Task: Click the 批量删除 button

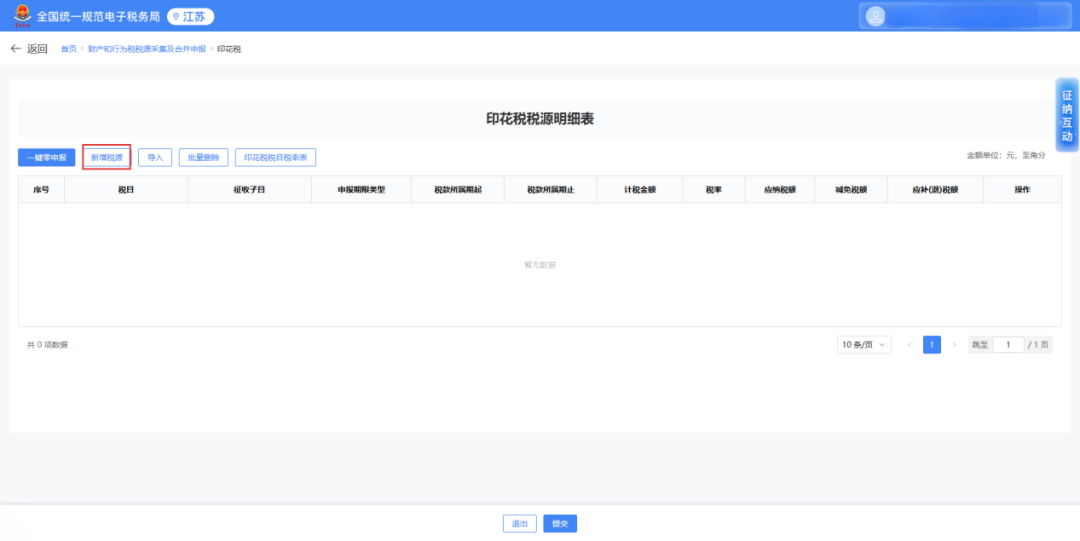Action: pyautogui.click(x=203, y=157)
